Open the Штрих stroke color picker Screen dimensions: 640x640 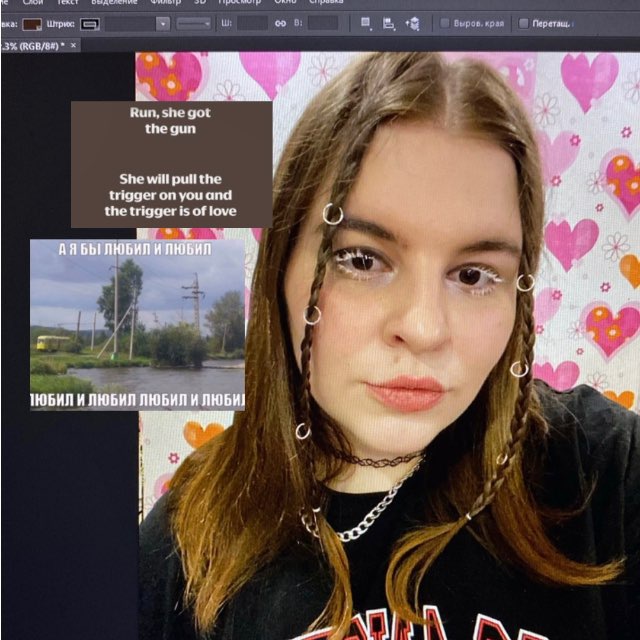click(90, 23)
